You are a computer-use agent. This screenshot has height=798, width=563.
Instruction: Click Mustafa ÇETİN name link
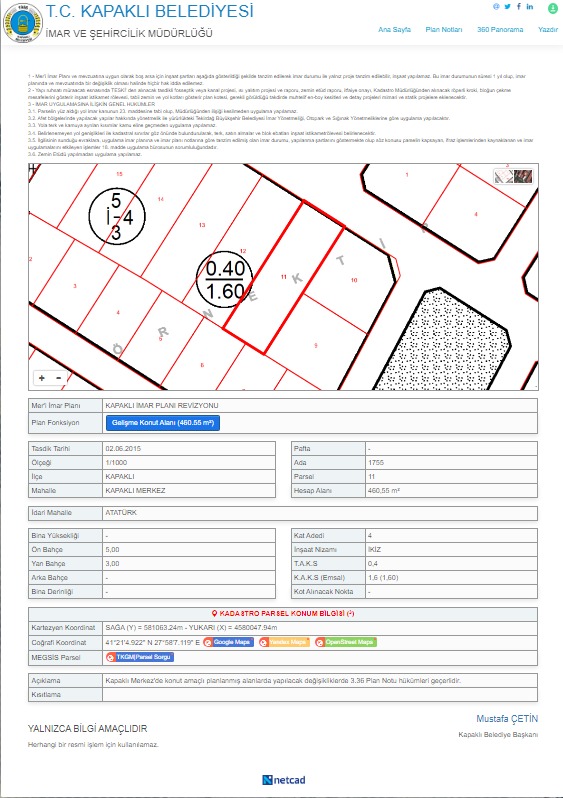tap(507, 719)
